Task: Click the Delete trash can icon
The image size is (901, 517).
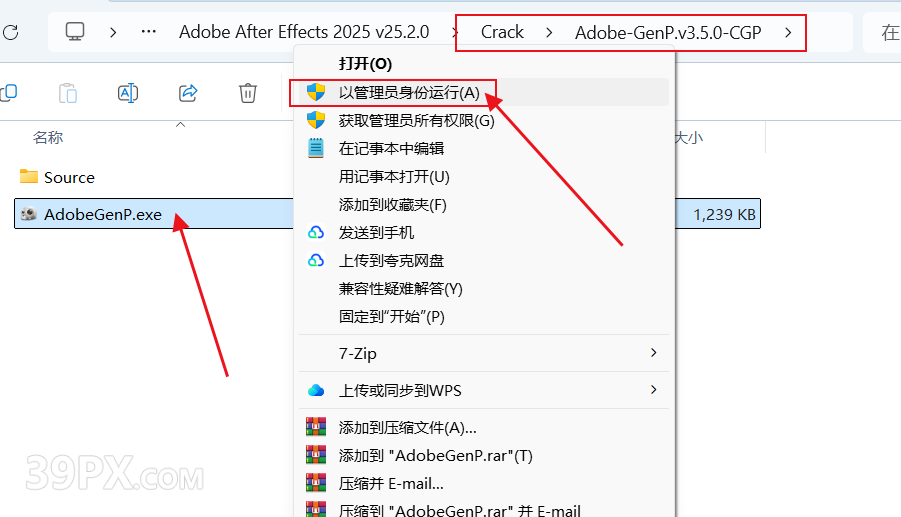Action: point(248,92)
